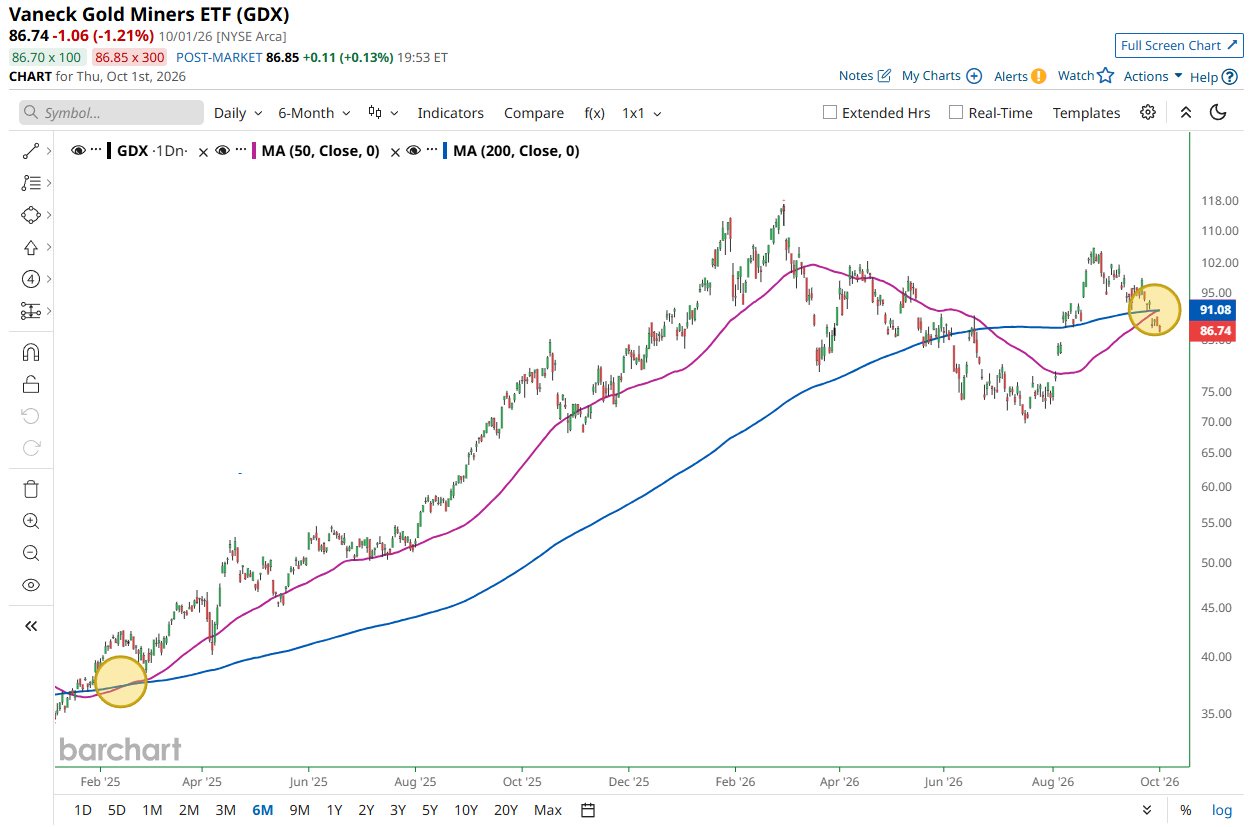Click the Notes link
Screen dimensions: 1253x827
coord(856,76)
